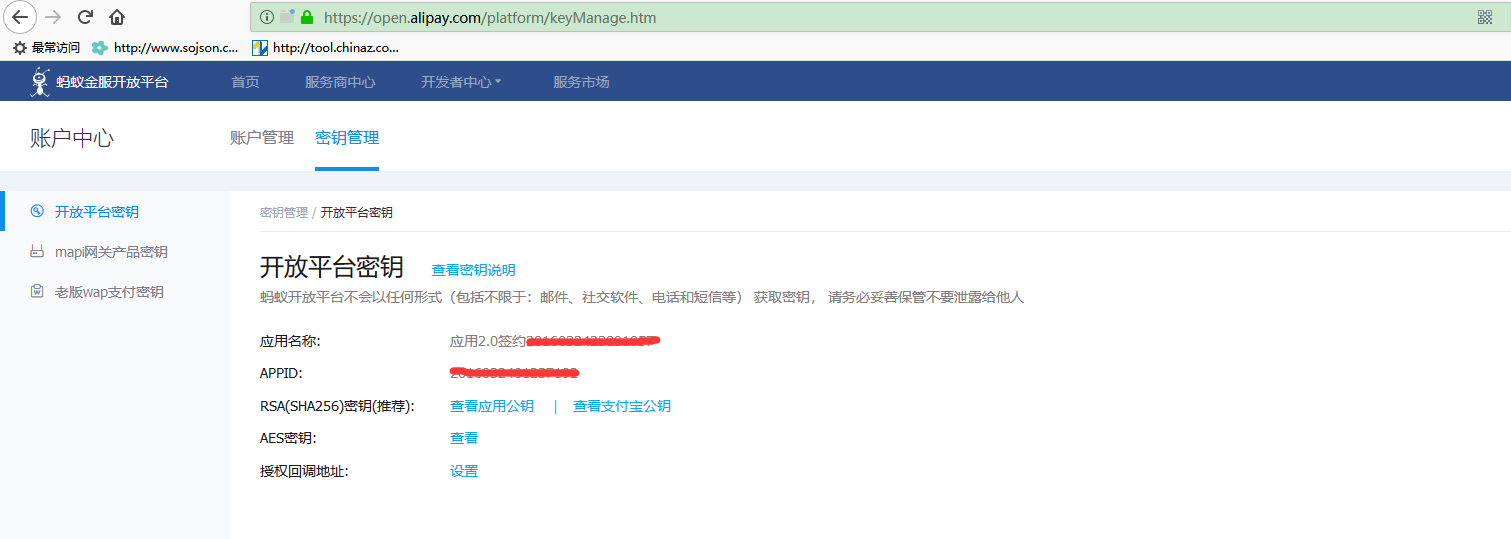Click 查看 next to AES密钥
The image size is (1511, 539).
point(464,438)
